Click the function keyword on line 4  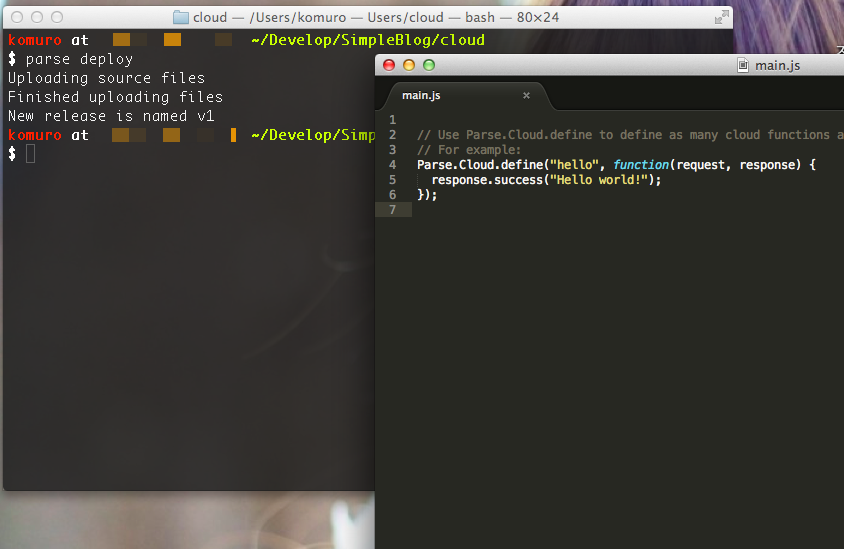(x=641, y=165)
